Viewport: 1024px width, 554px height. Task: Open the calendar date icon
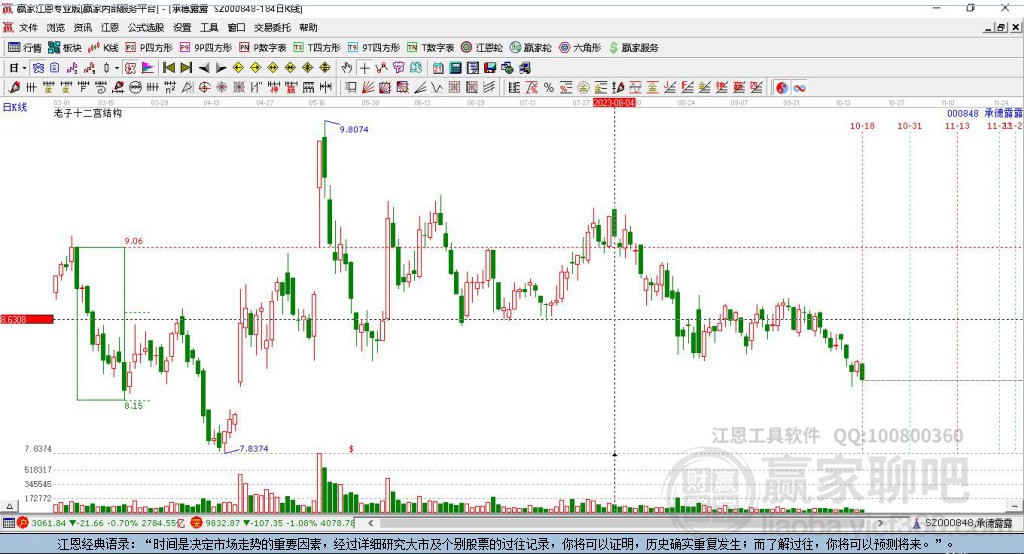coord(438,68)
